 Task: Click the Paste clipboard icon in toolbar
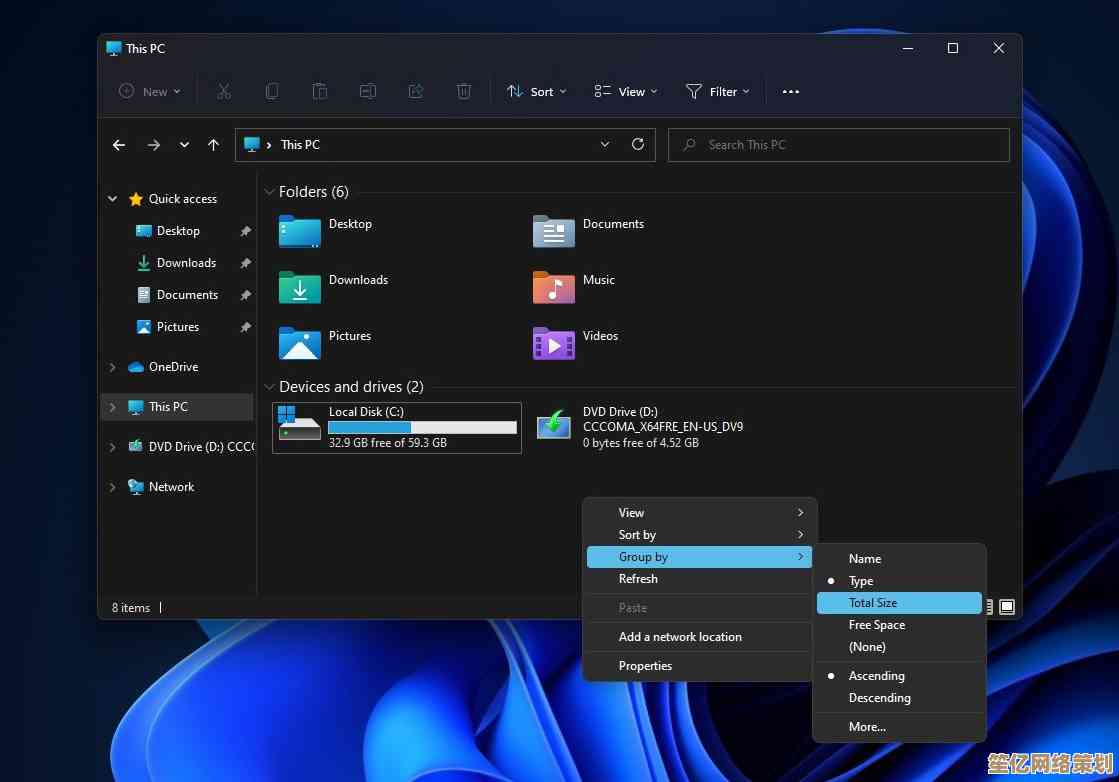click(320, 91)
